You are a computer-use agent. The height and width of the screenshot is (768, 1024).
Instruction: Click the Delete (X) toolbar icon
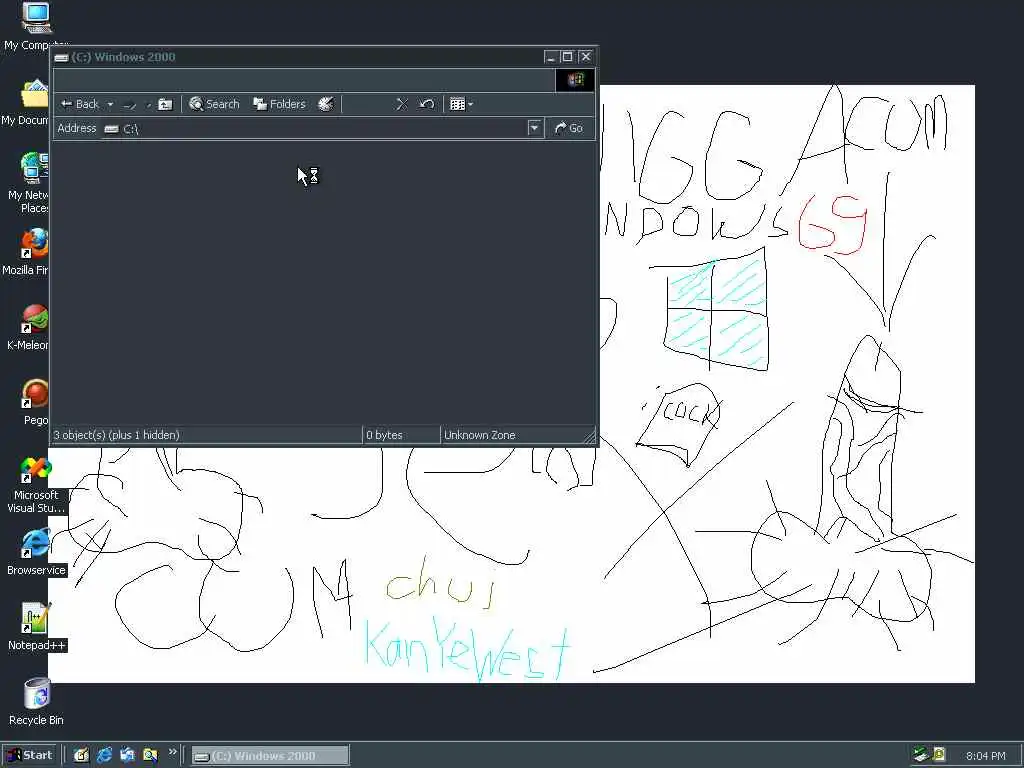coord(402,104)
